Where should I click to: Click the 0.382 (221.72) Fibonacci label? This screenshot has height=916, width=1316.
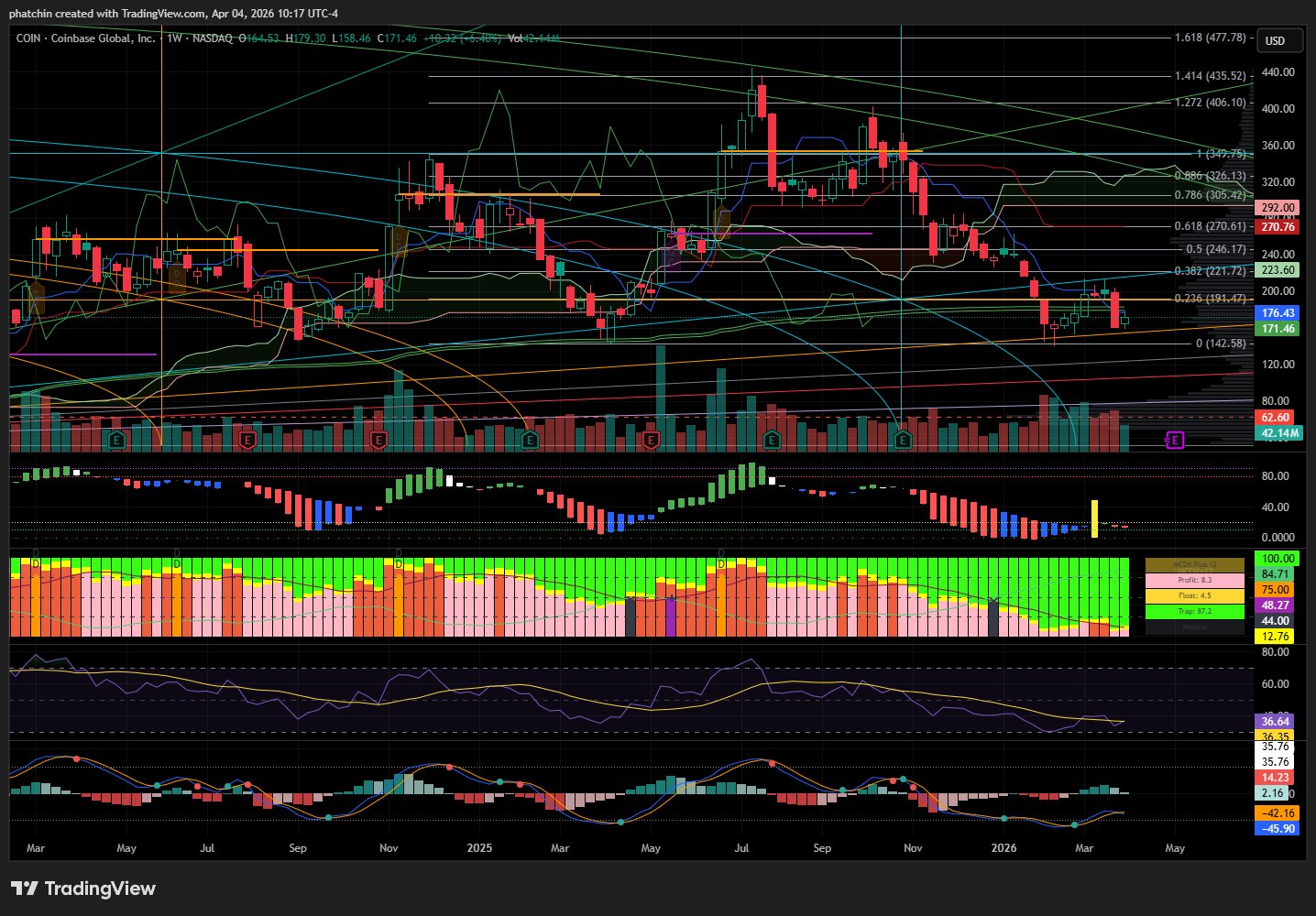[1210, 271]
